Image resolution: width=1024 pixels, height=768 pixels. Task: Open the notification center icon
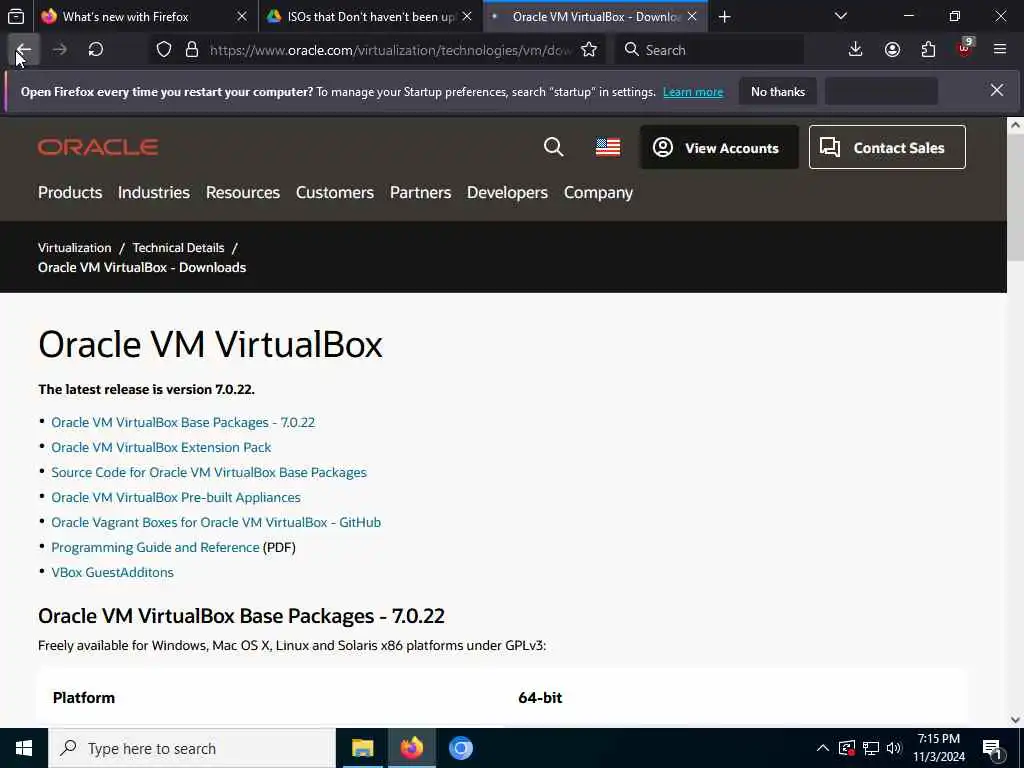coord(992,749)
